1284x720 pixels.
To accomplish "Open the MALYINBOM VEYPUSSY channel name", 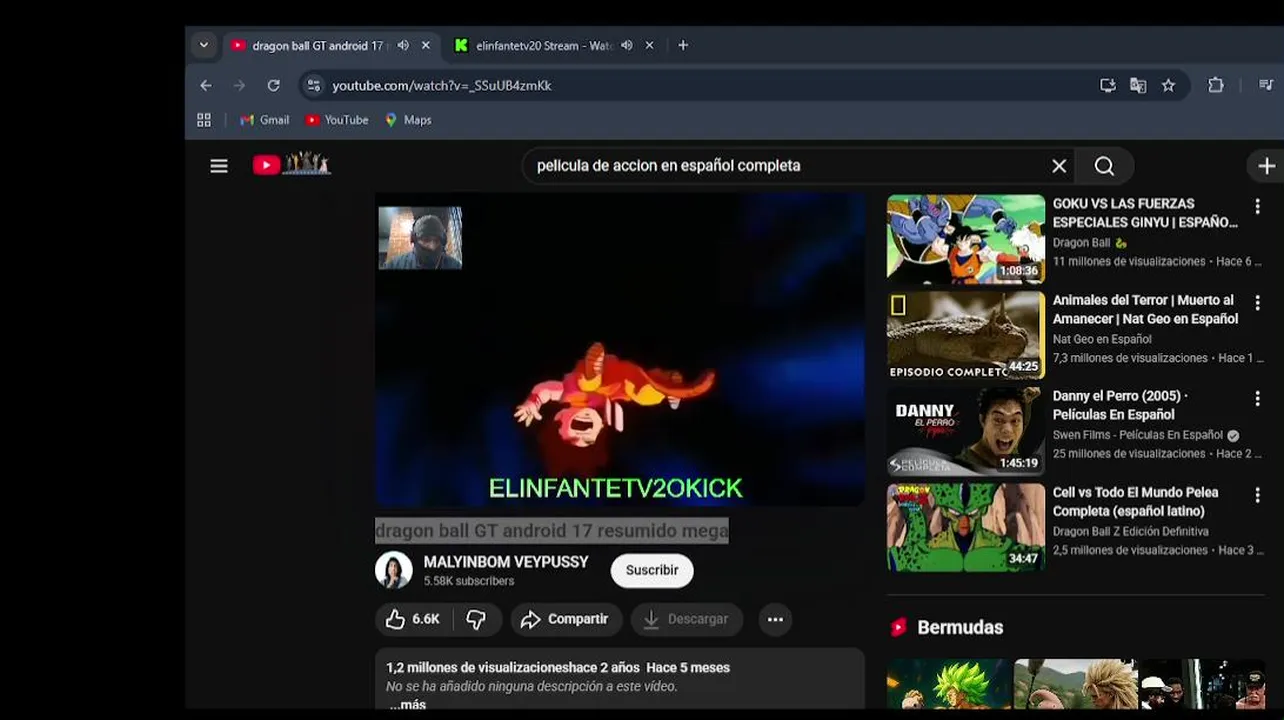I will tap(506, 562).
